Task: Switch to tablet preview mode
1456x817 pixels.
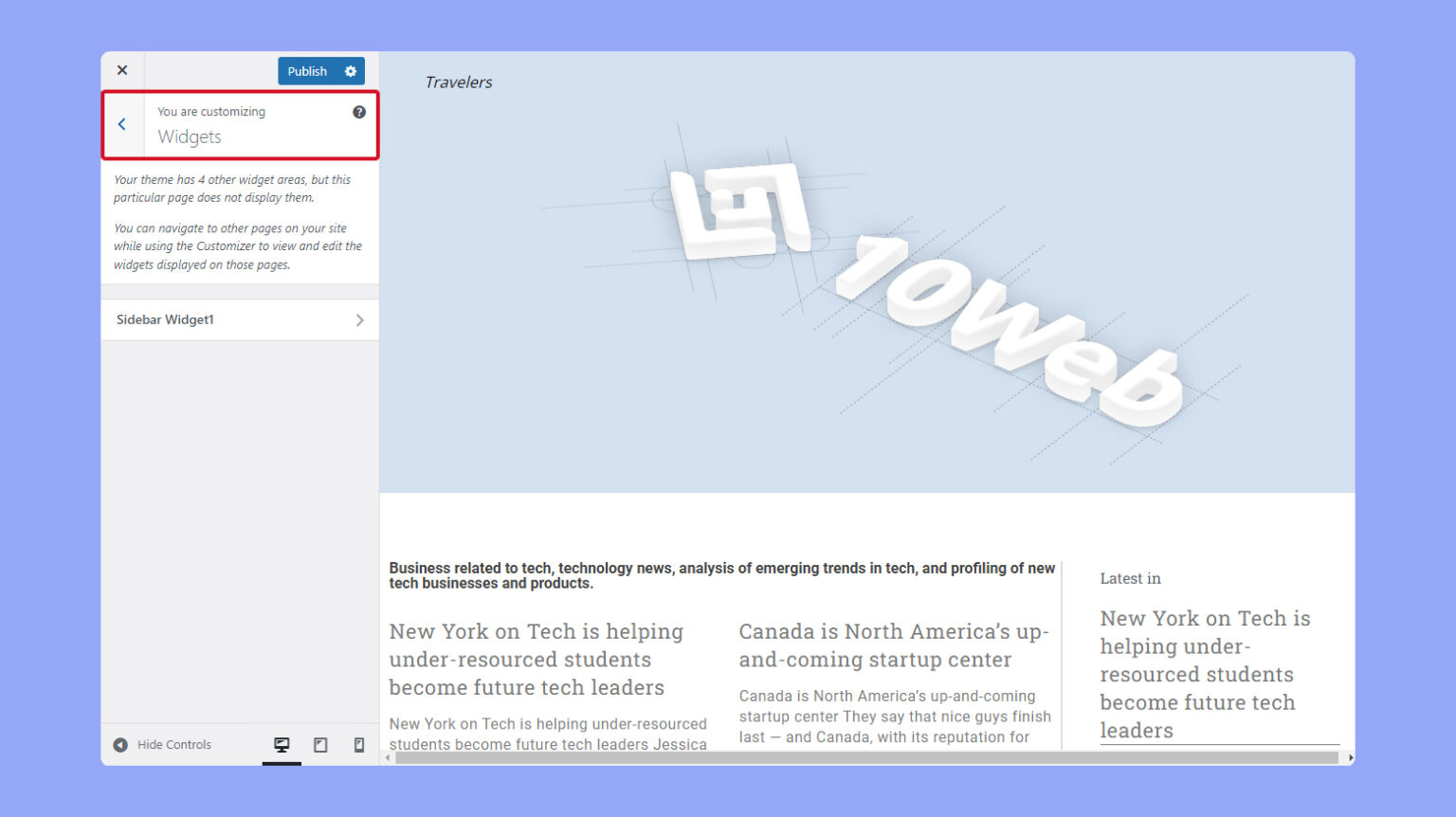Action: tap(319, 745)
